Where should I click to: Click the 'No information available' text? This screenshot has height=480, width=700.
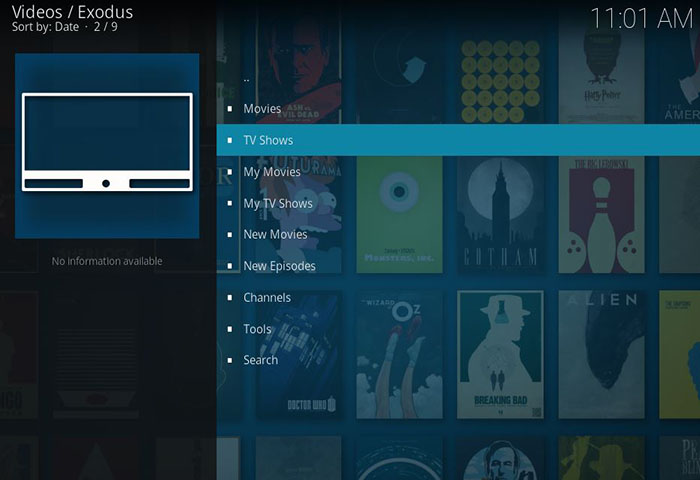coord(107,261)
